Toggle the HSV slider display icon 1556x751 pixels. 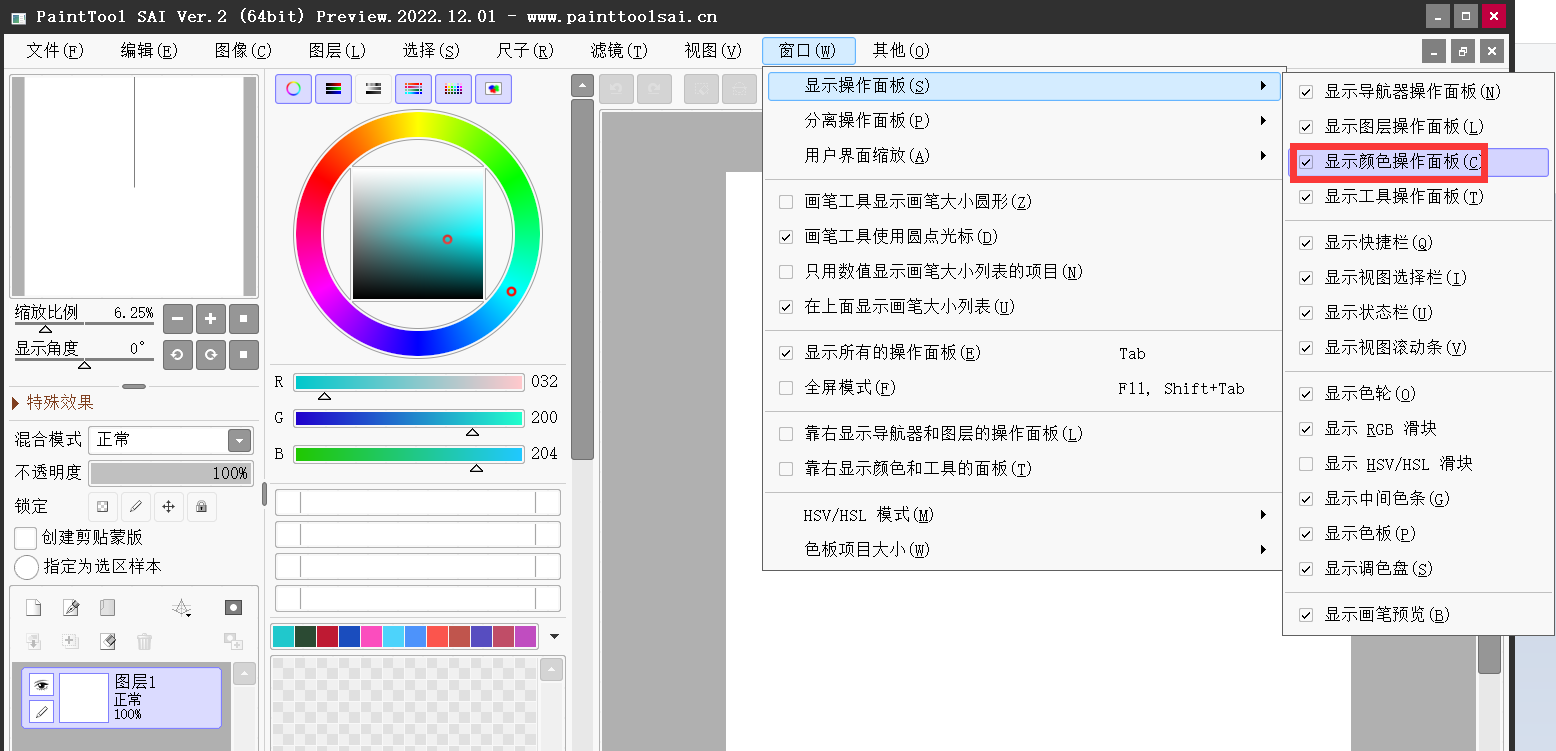click(x=373, y=88)
